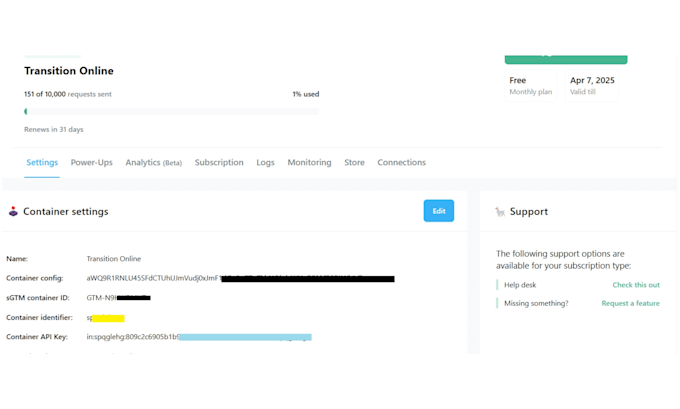Open the Connections tab
This screenshot has height=409, width=680.
pos(402,163)
